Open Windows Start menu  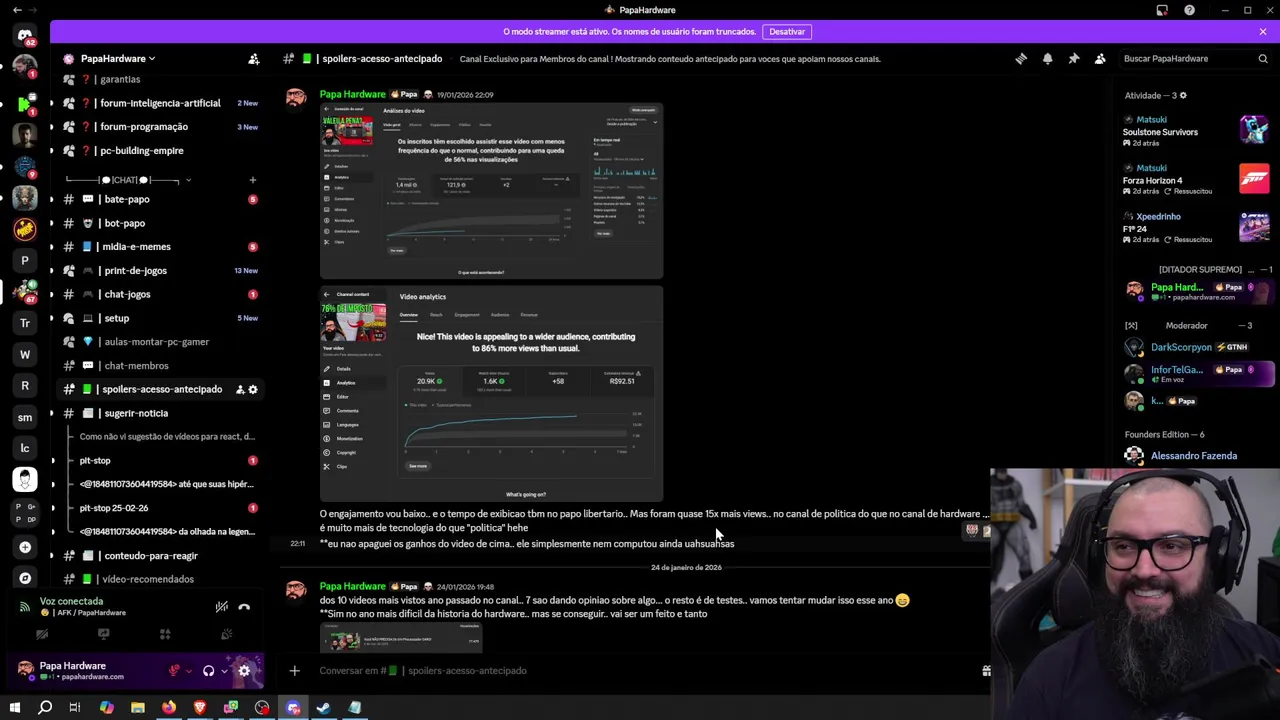(x=15, y=708)
